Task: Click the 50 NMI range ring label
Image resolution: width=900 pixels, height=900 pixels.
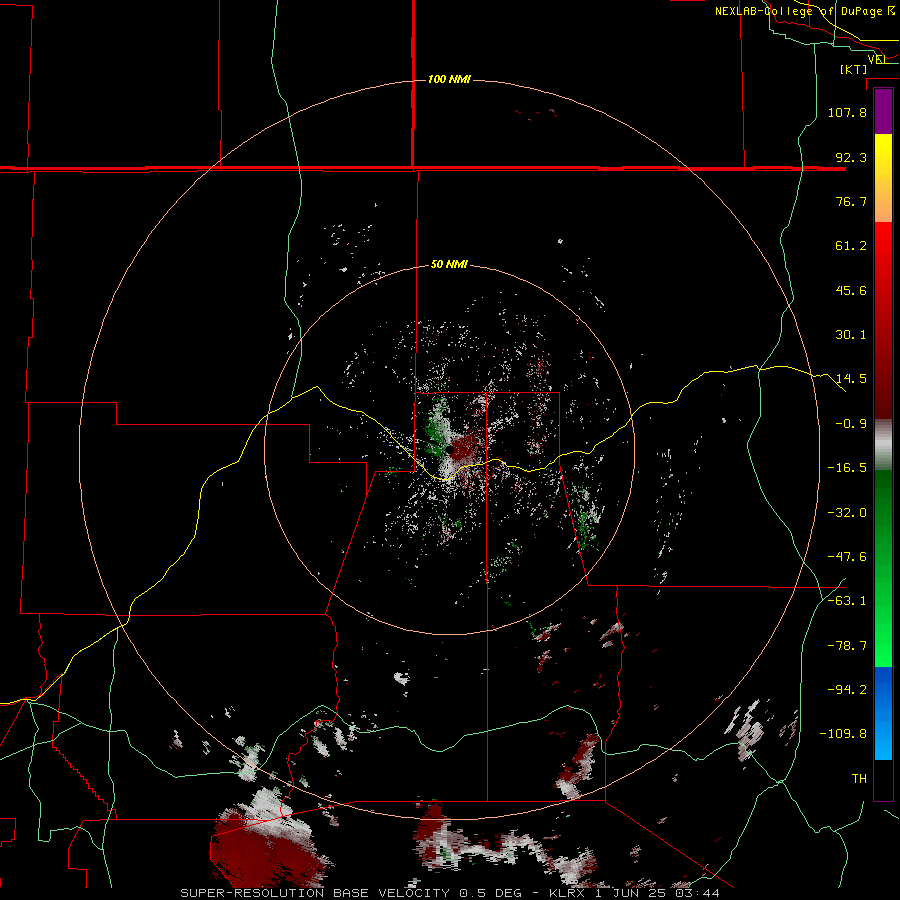Action: [x=449, y=265]
